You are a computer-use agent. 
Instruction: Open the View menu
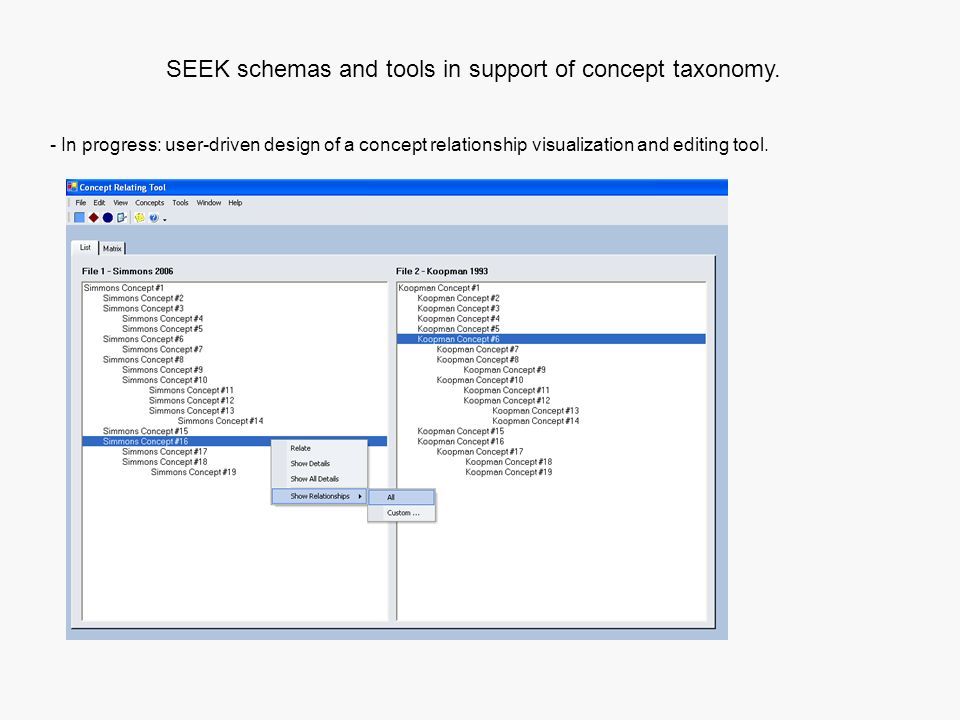tap(121, 203)
